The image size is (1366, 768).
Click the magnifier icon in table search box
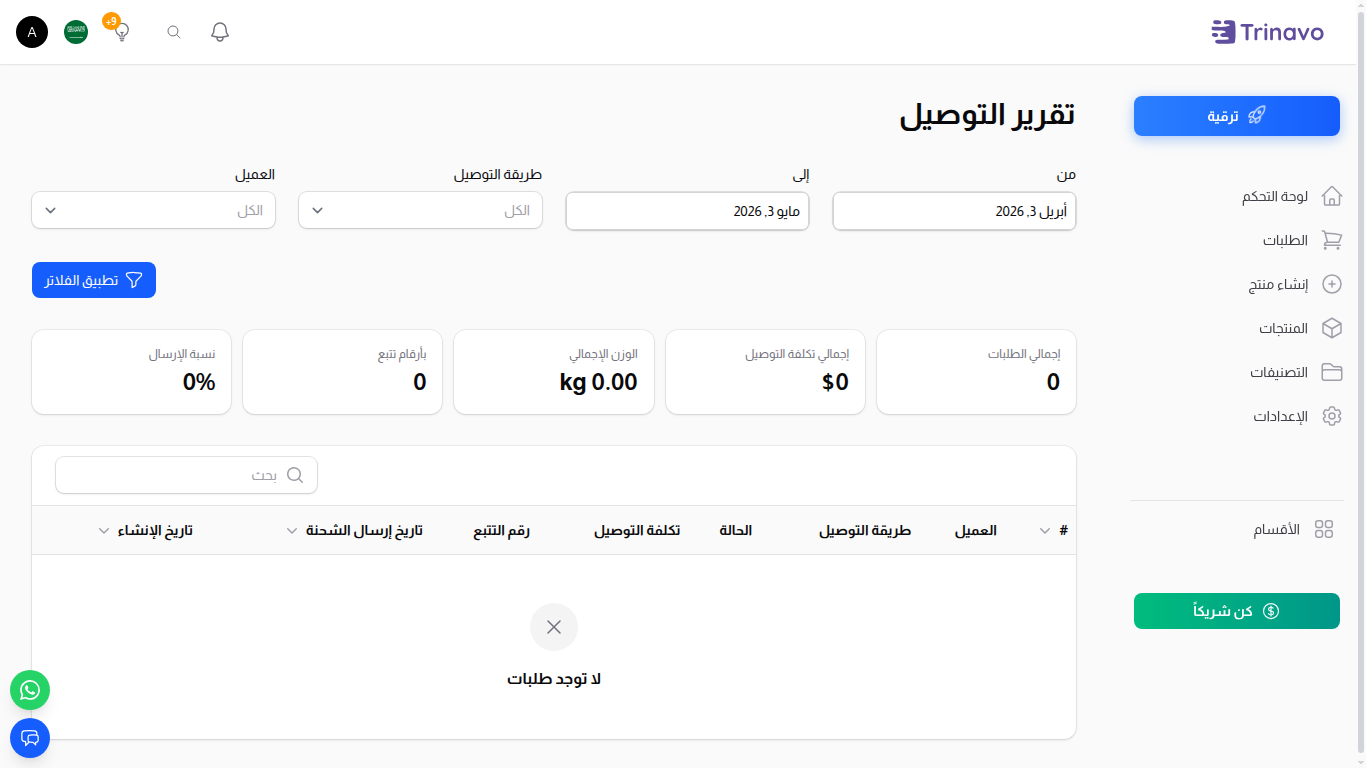[295, 475]
